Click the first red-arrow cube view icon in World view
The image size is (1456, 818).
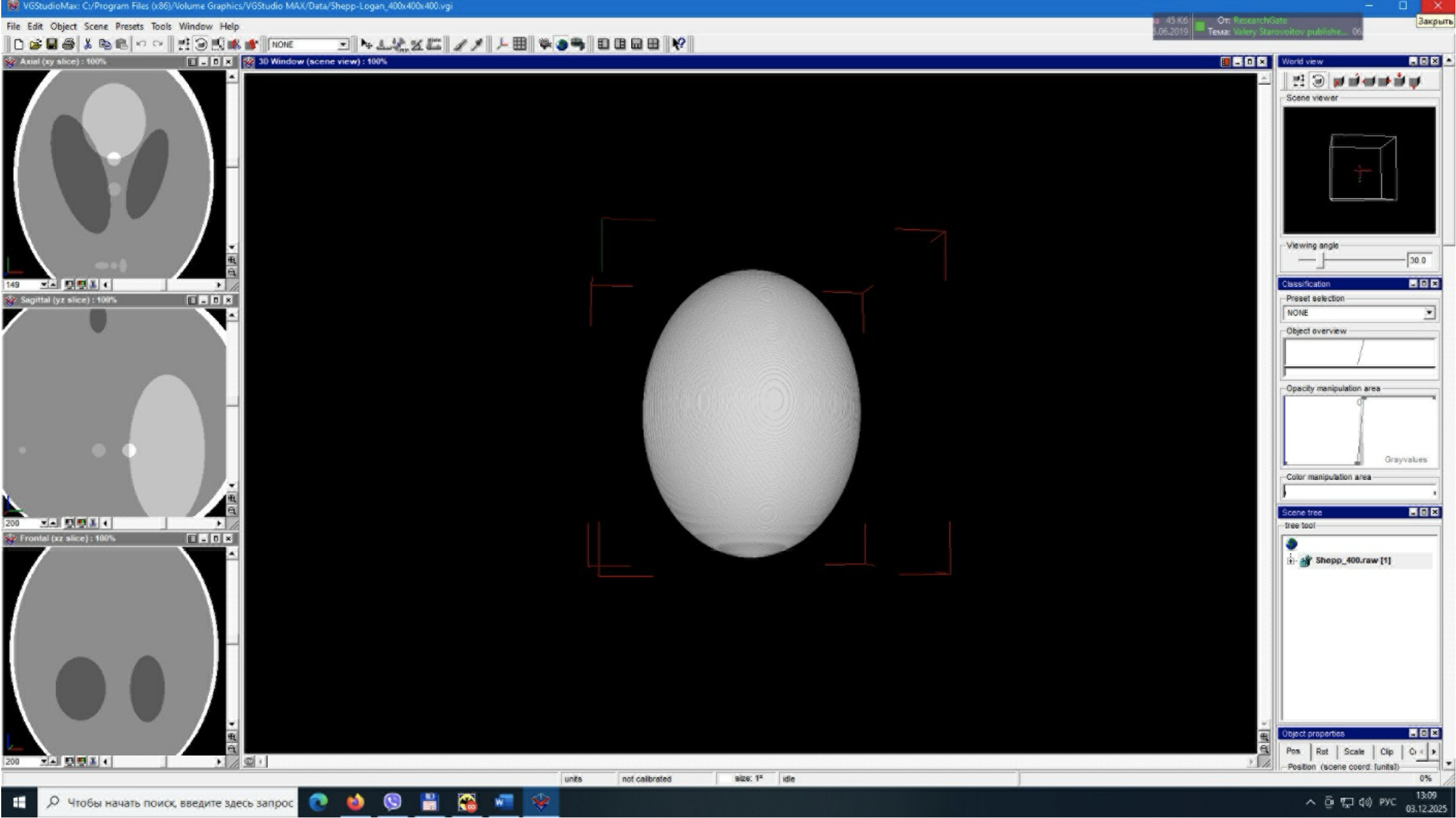click(1339, 81)
